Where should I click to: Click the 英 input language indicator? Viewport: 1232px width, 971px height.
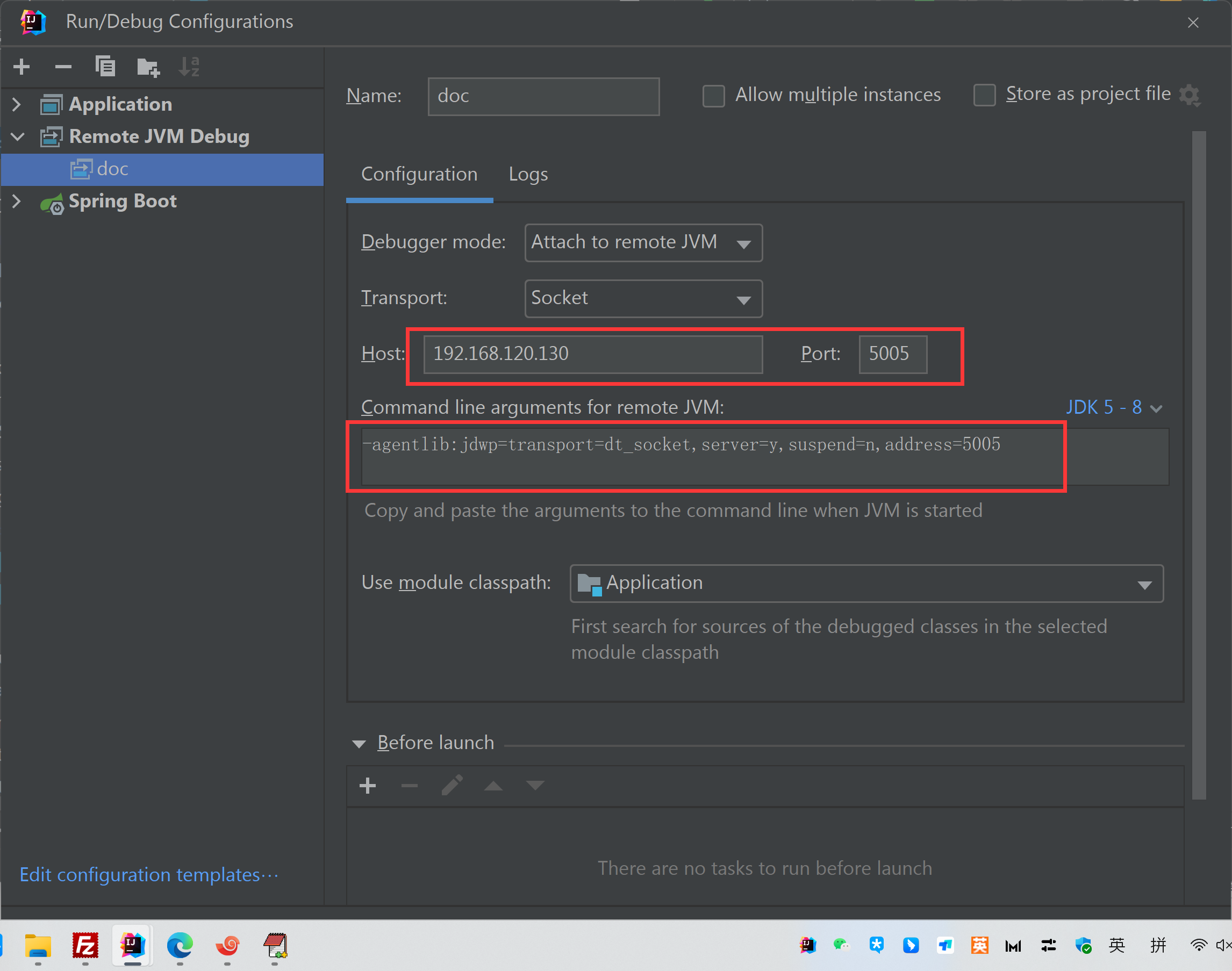point(1116,945)
